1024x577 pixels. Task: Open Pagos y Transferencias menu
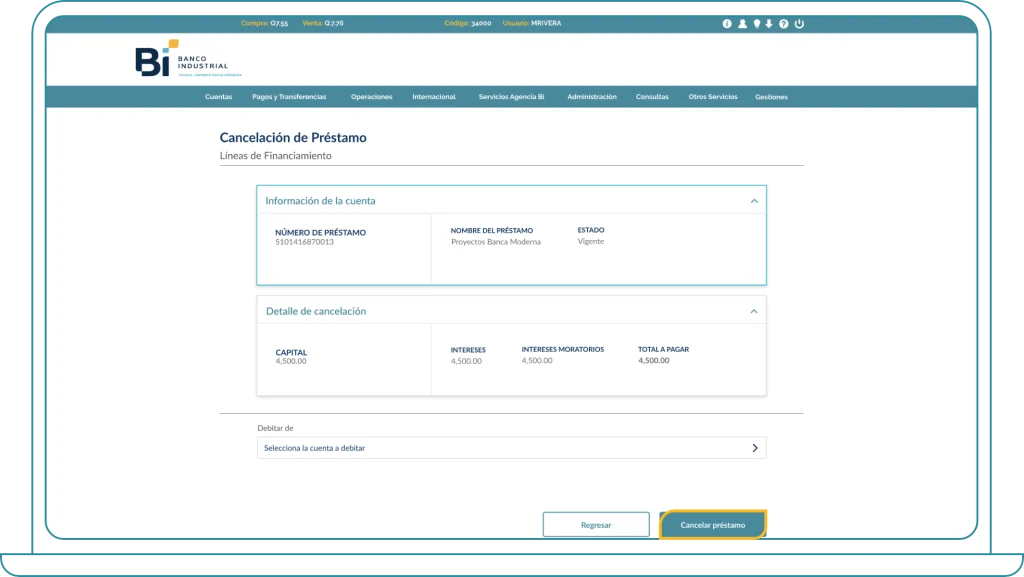tap(289, 97)
